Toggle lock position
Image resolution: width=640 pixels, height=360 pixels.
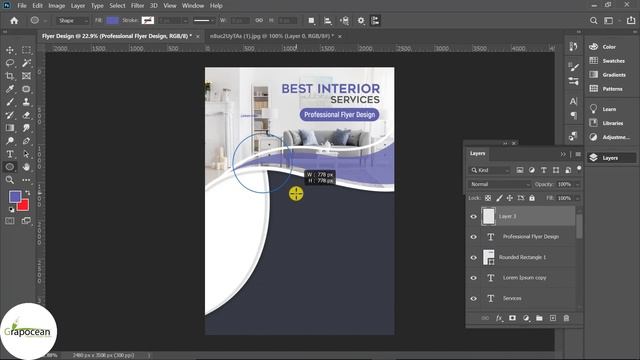[x=510, y=198]
